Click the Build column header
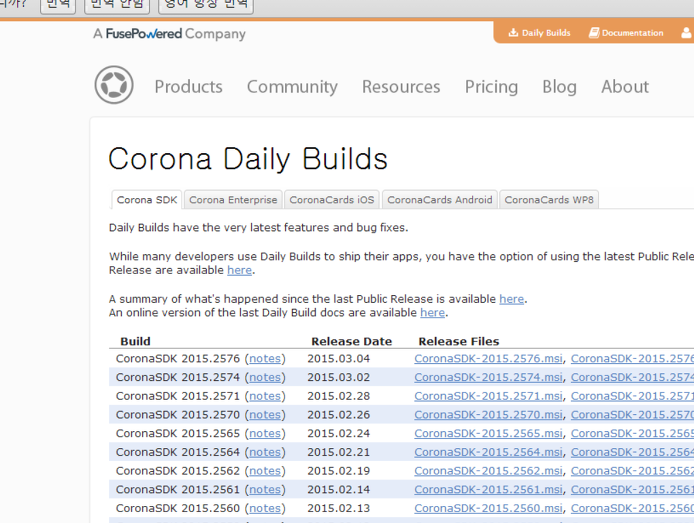The height and width of the screenshot is (523, 694). click(x=135, y=342)
